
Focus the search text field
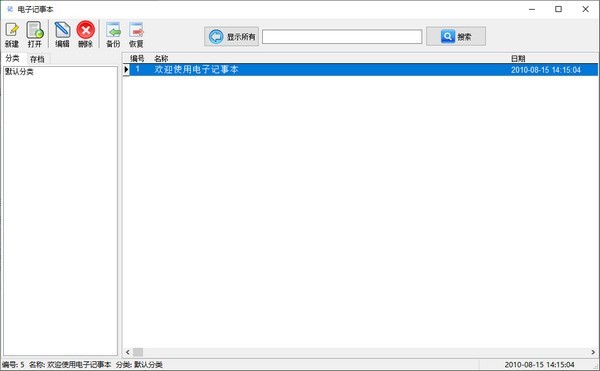(342, 37)
